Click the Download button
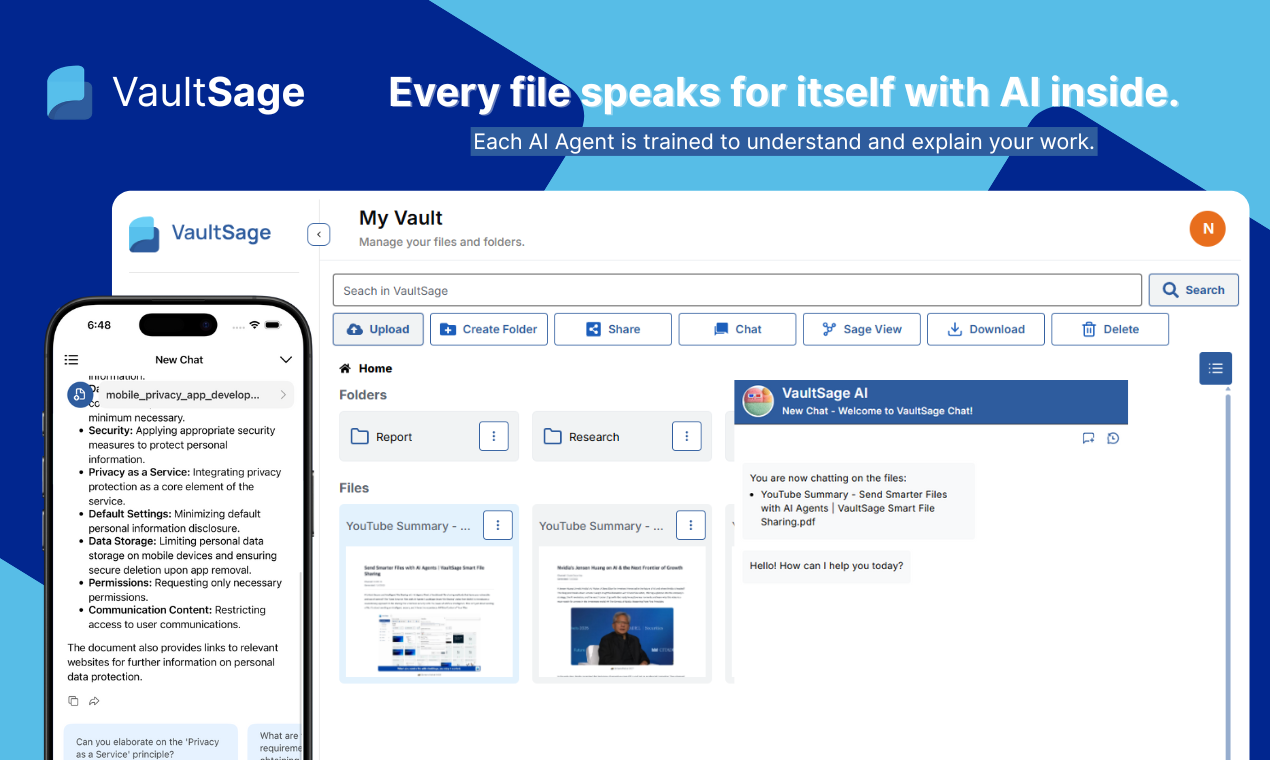Image resolution: width=1270 pixels, height=760 pixels. click(985, 329)
